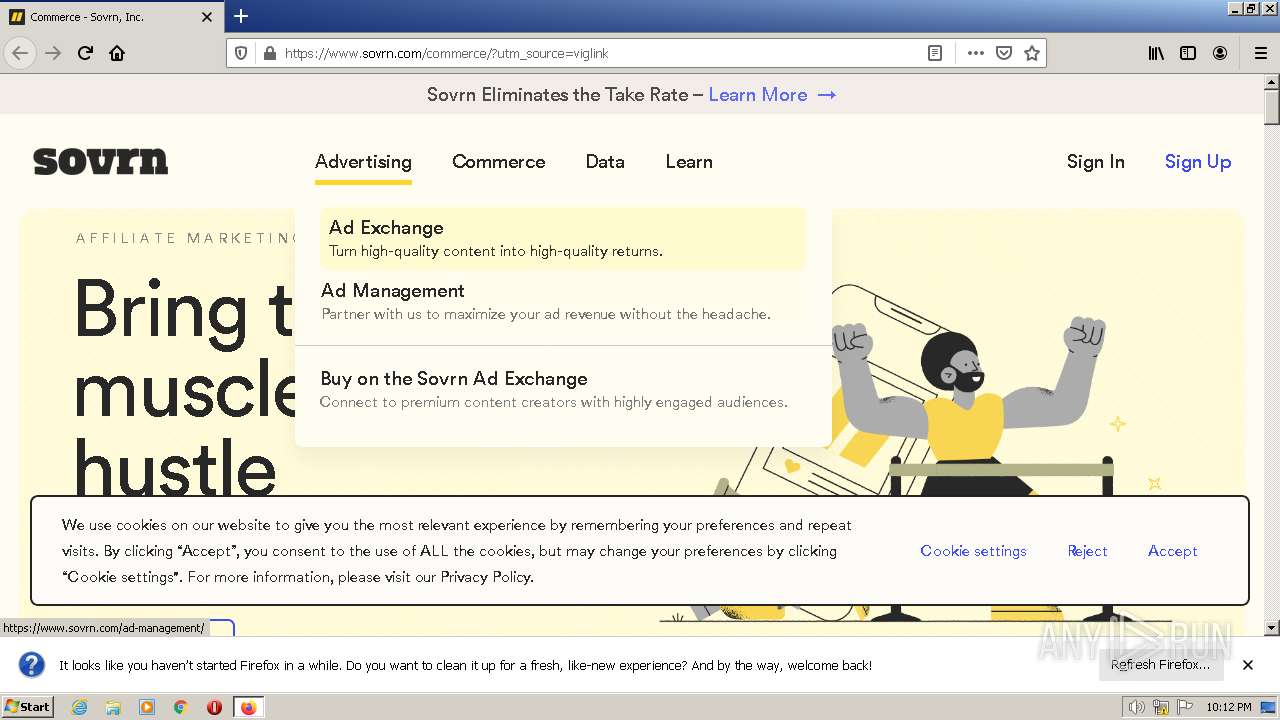Image resolution: width=1280 pixels, height=720 pixels.
Task: Show sidebars icon
Action: [1188, 53]
